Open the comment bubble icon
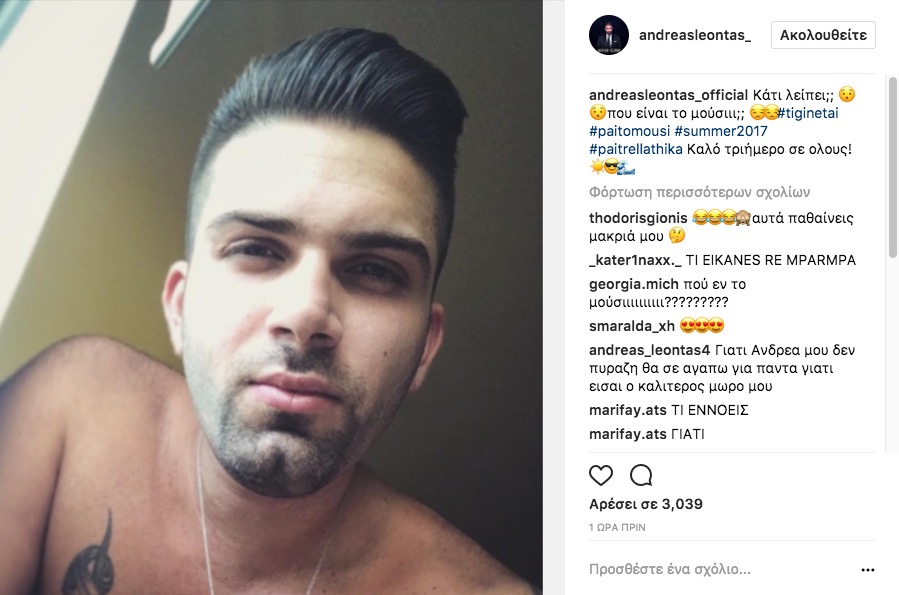The image size is (899, 595). point(641,475)
